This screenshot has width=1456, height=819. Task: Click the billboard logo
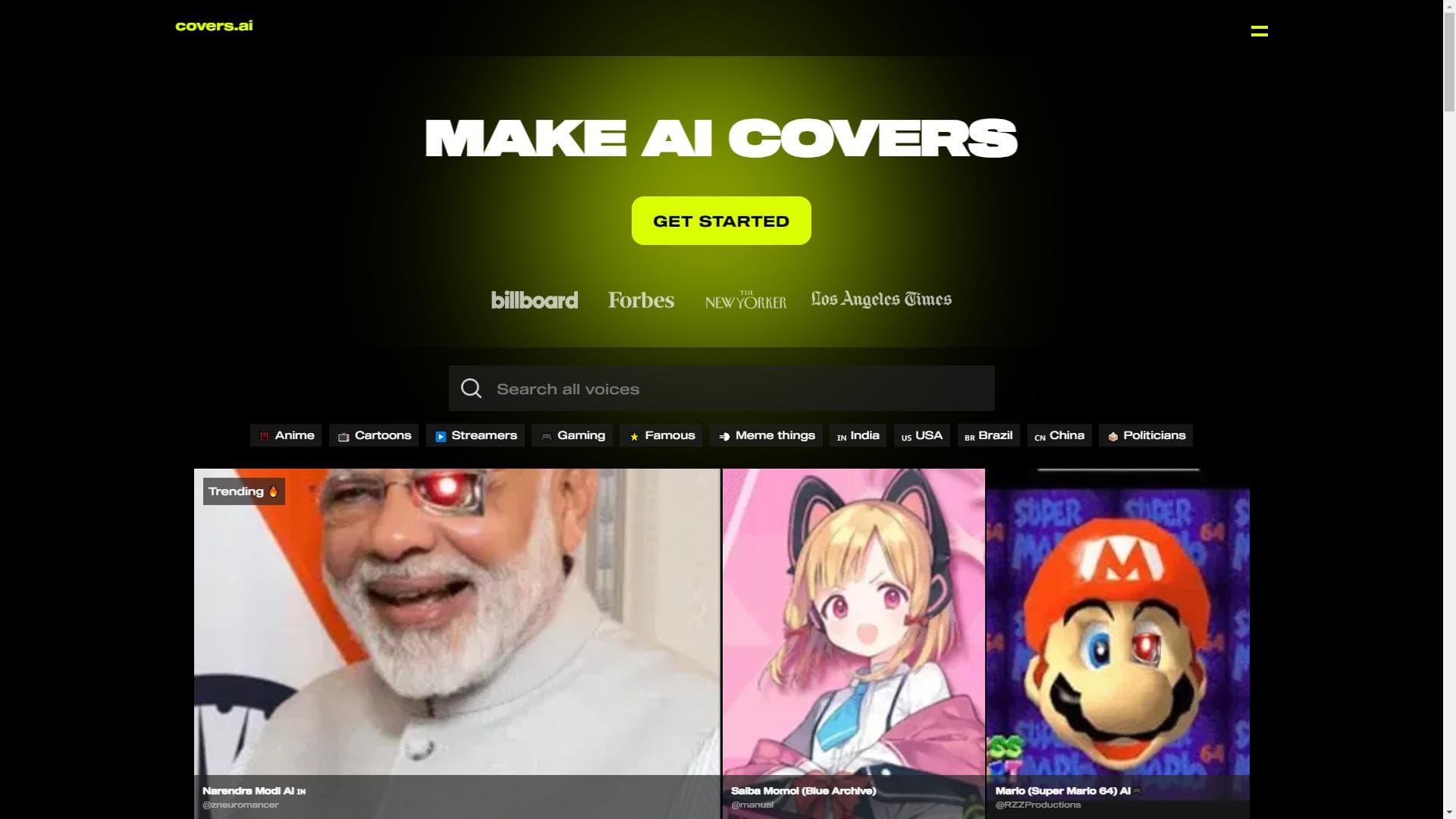coord(535,300)
